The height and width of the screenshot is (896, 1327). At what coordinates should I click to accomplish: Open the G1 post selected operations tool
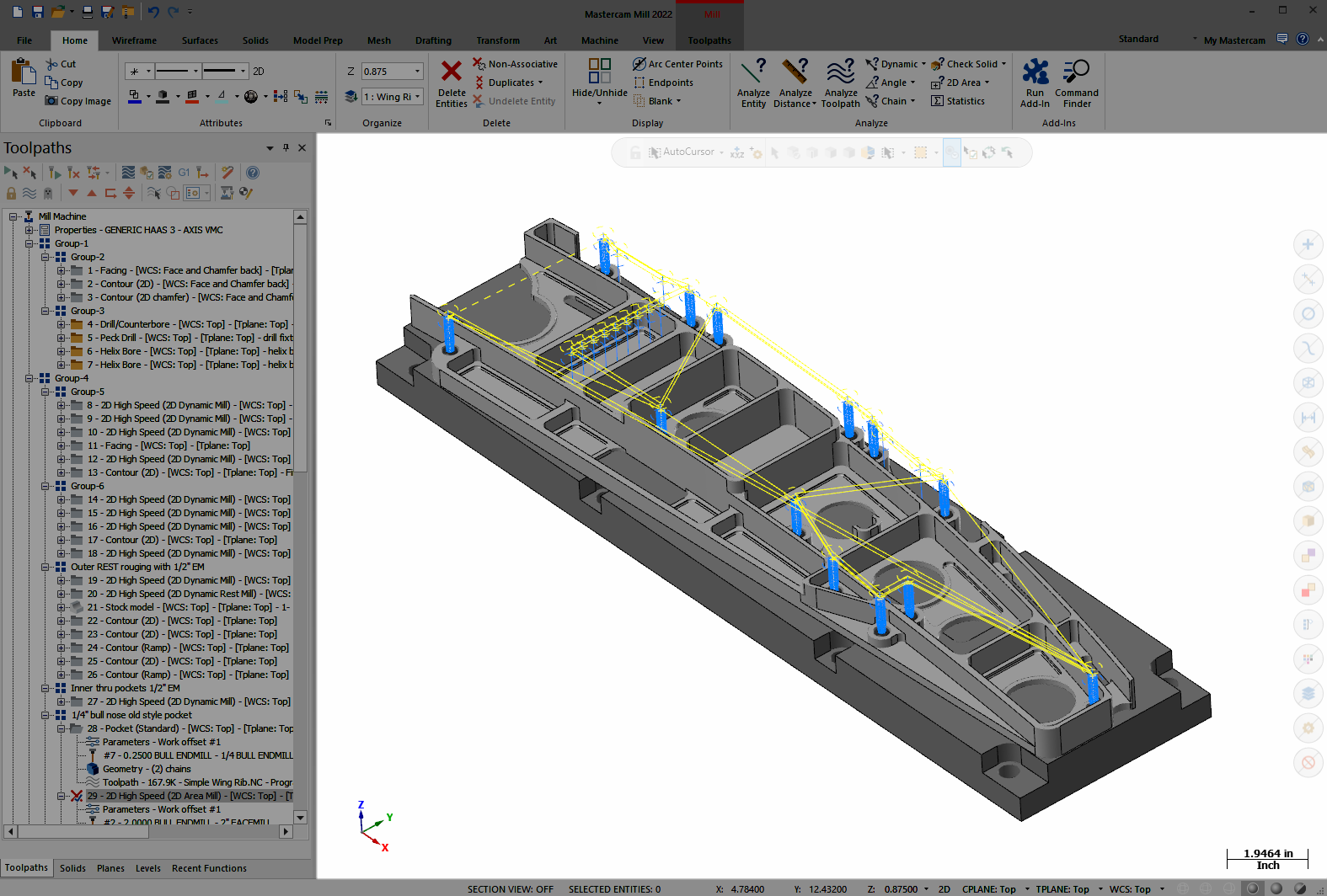[184, 173]
